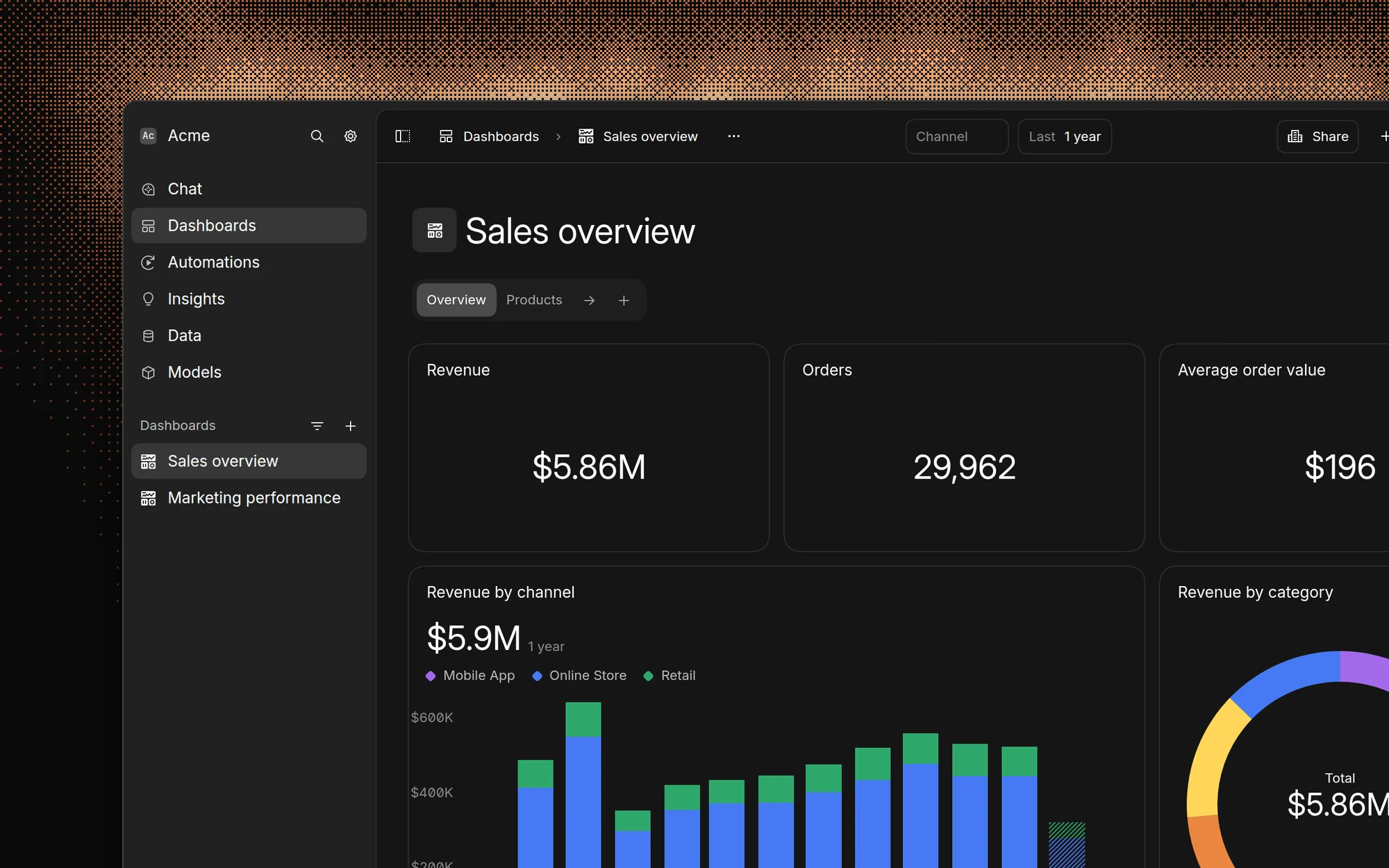This screenshot has width=1389, height=868.
Task: Open Marketing performance dashboard
Action: tap(249, 498)
